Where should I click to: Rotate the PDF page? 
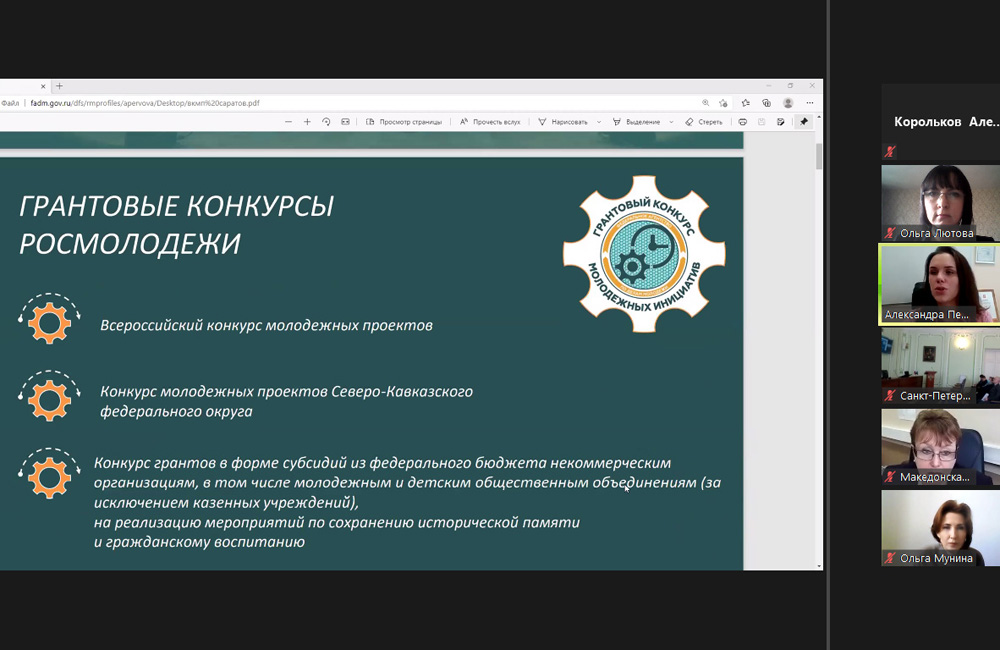(x=326, y=122)
